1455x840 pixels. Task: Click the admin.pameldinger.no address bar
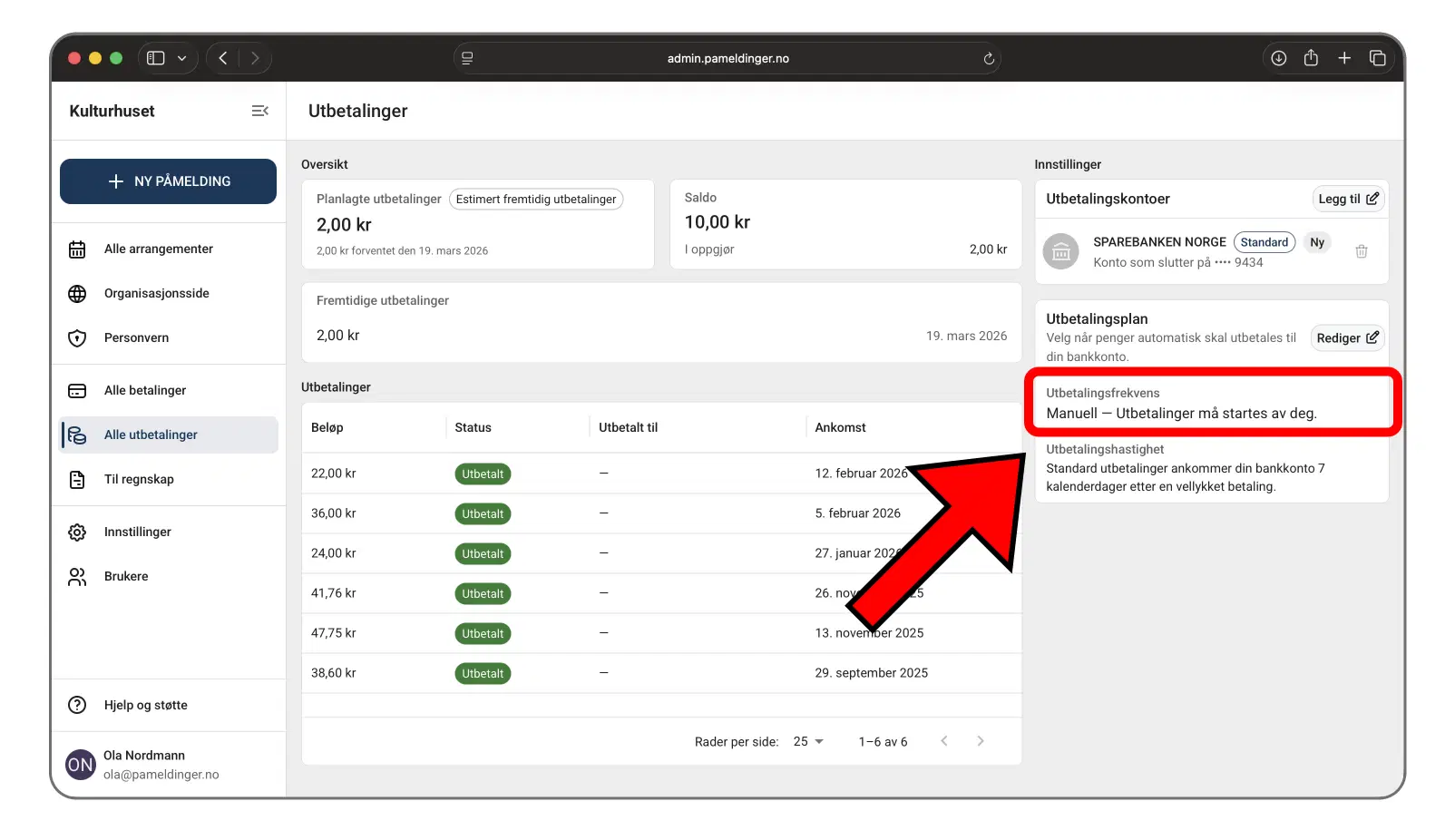[727, 59]
